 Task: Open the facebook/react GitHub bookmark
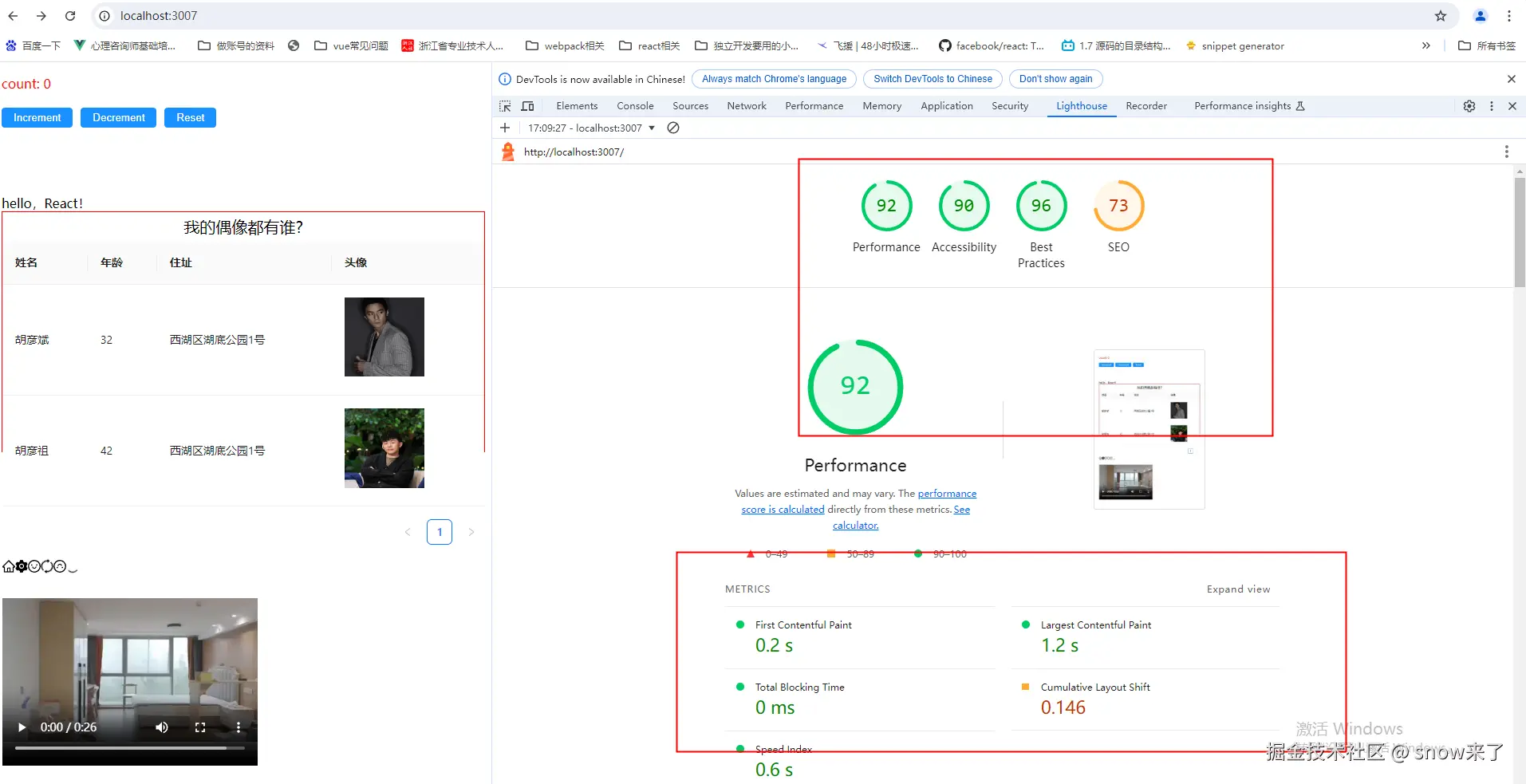point(992,45)
